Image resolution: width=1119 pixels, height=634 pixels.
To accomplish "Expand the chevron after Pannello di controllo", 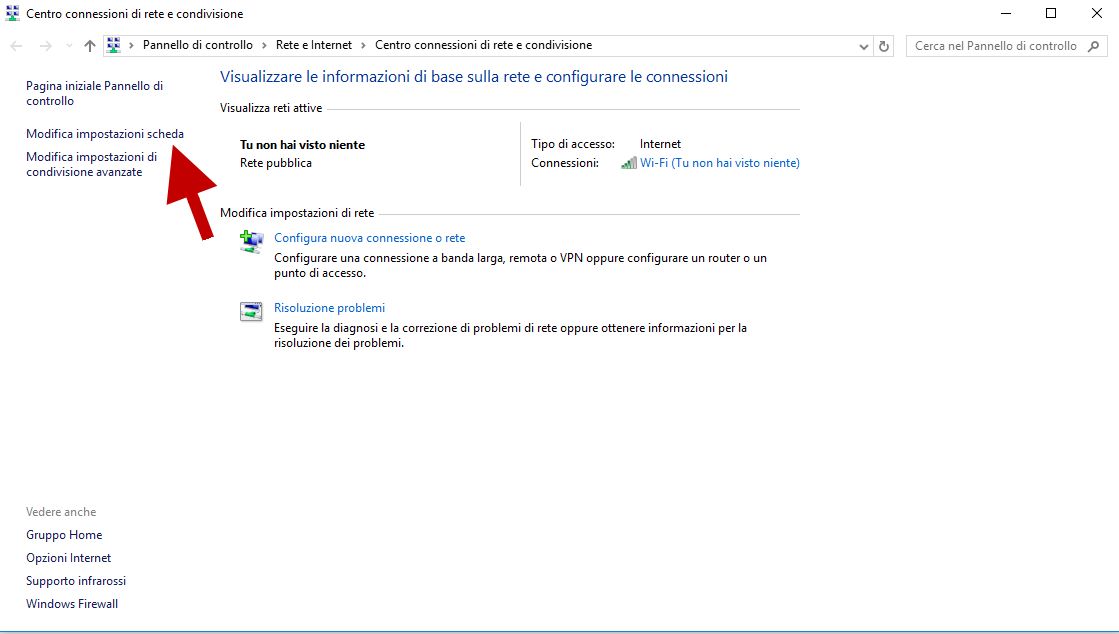I will pos(265,45).
